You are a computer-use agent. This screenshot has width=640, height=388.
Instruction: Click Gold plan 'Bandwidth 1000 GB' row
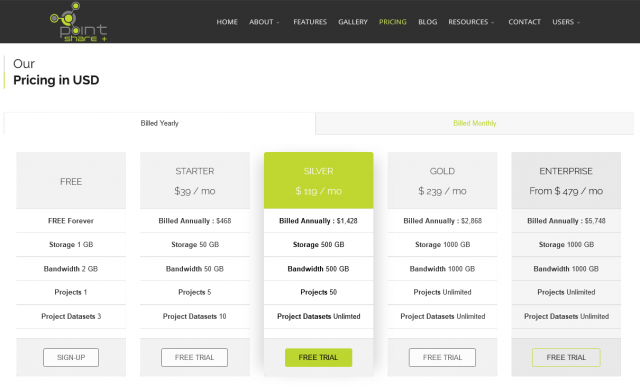442,268
